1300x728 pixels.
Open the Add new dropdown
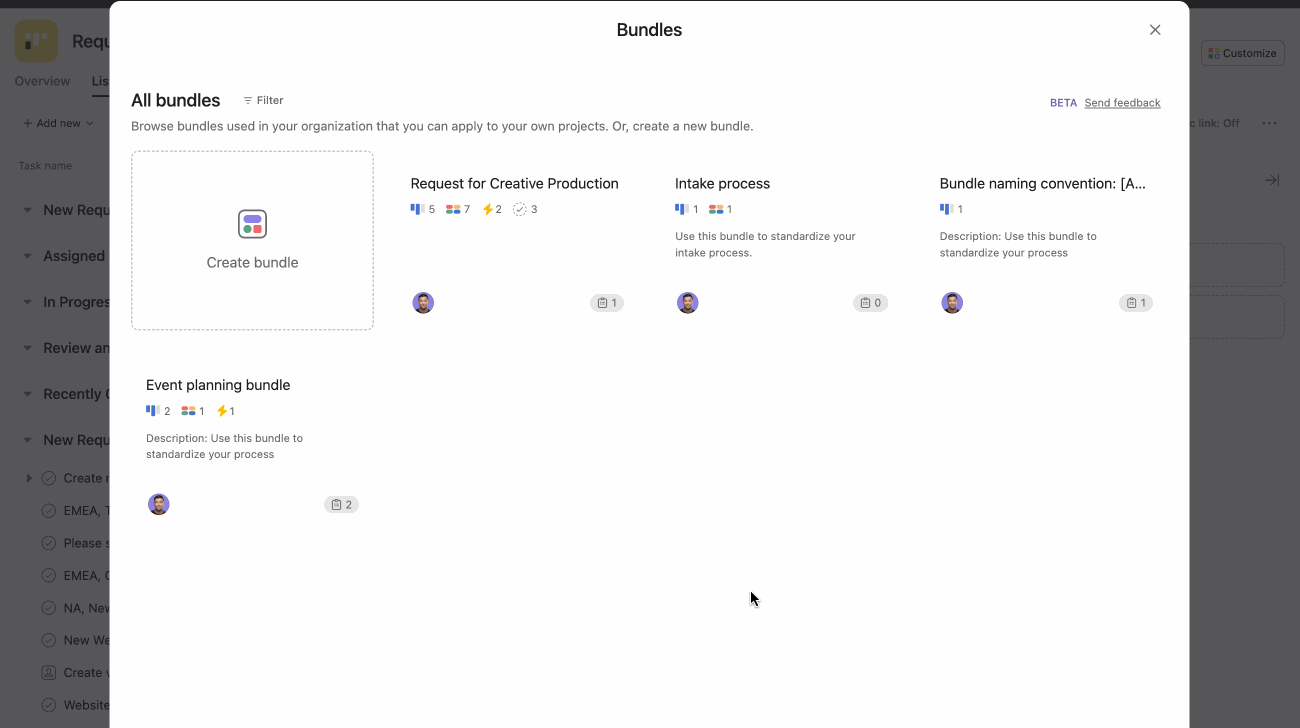click(58, 123)
